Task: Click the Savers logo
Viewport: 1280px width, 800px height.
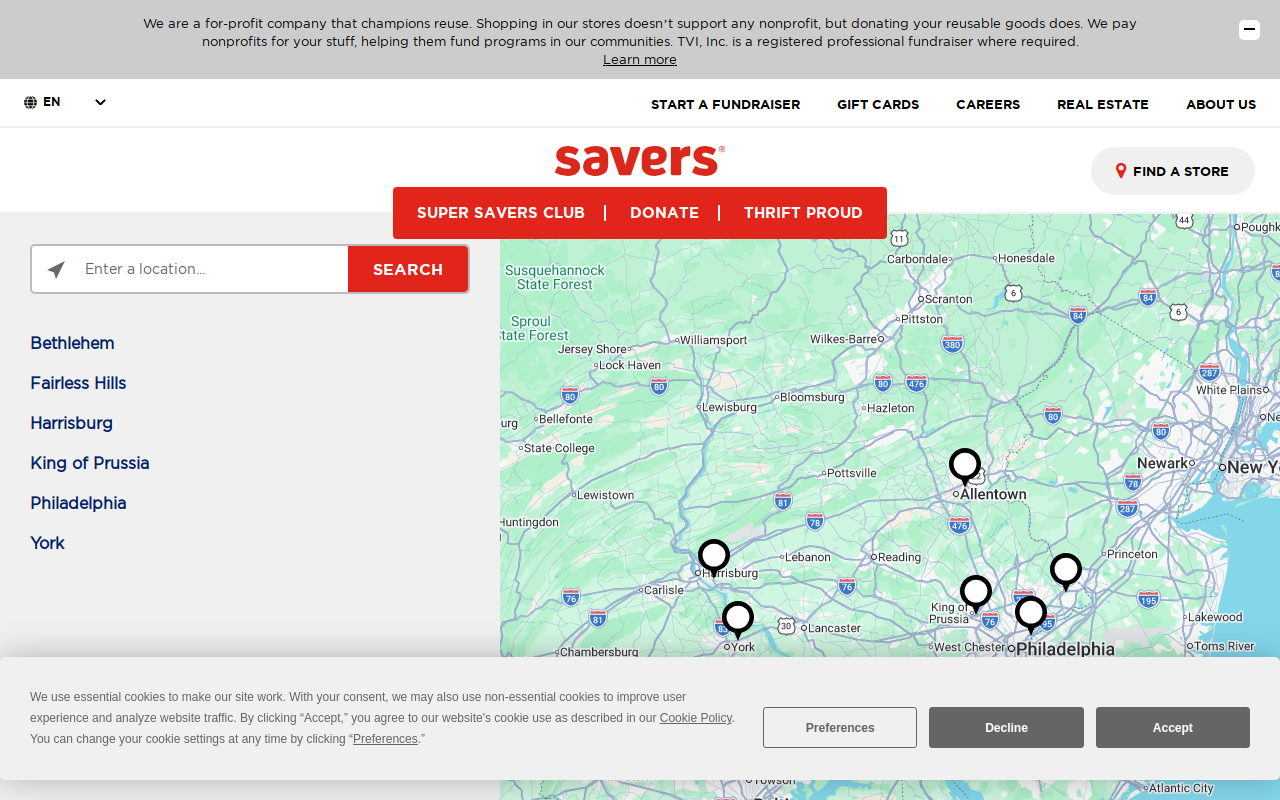Action: click(x=640, y=160)
